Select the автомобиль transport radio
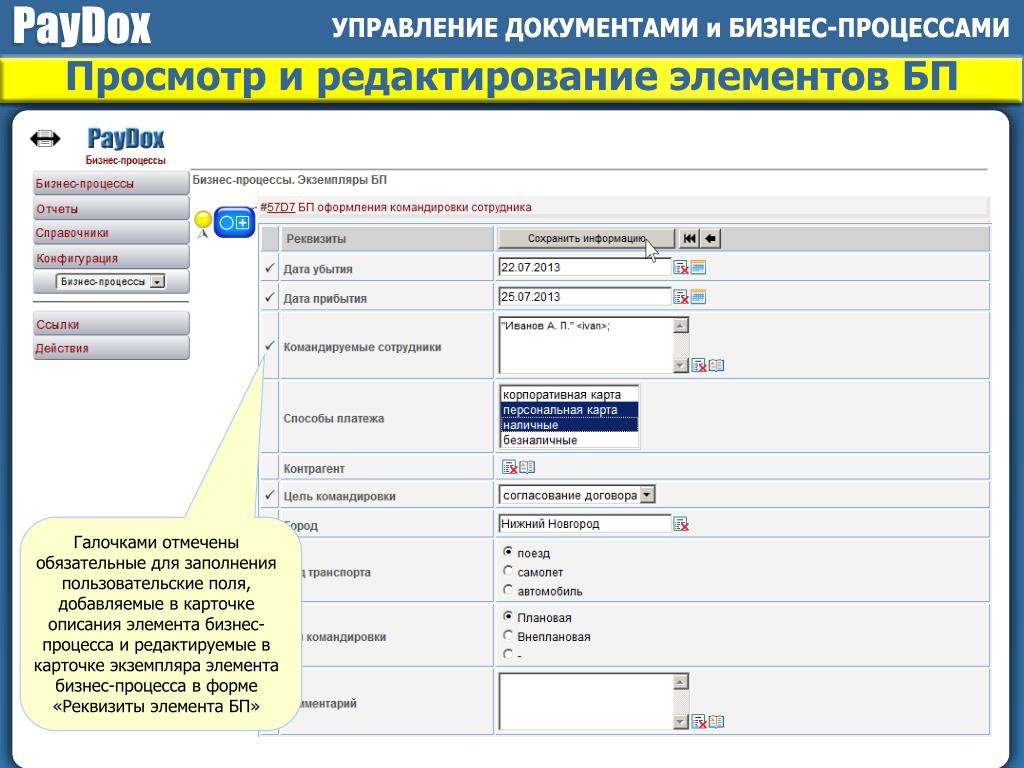Image resolution: width=1024 pixels, height=768 pixels. (x=508, y=590)
